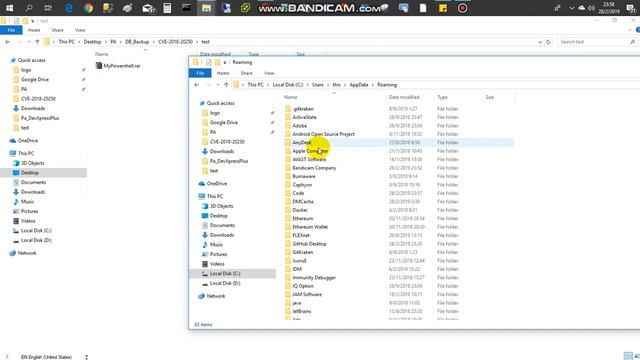Select OneDrive in test window sidebar

click(x=28, y=140)
